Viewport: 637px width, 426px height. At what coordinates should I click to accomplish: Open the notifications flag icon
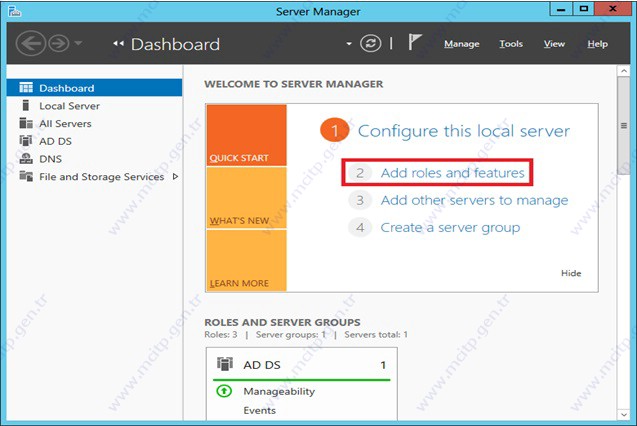[414, 42]
